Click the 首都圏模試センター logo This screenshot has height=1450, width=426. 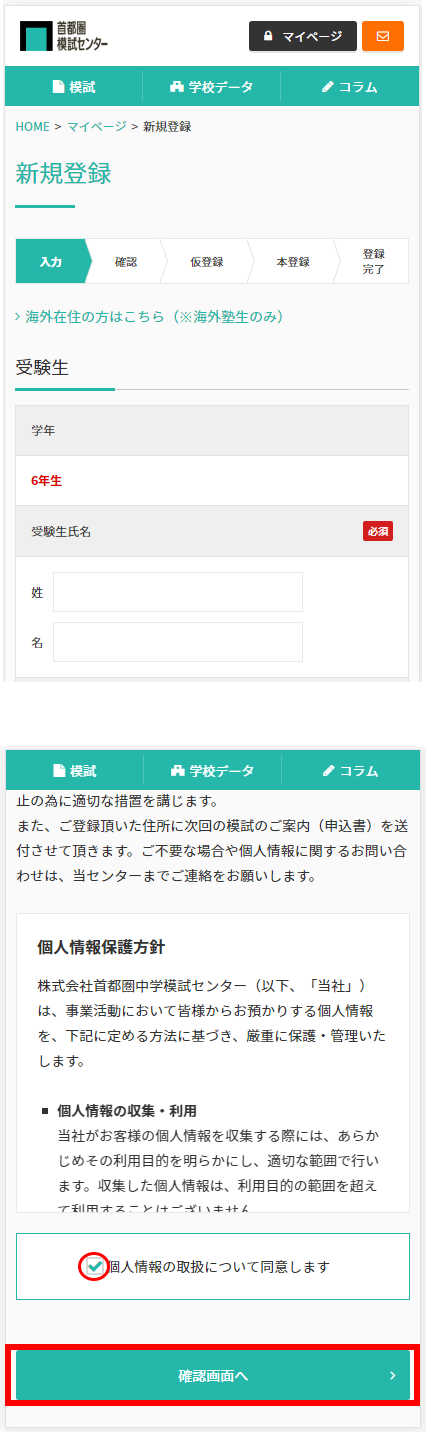coord(64,36)
